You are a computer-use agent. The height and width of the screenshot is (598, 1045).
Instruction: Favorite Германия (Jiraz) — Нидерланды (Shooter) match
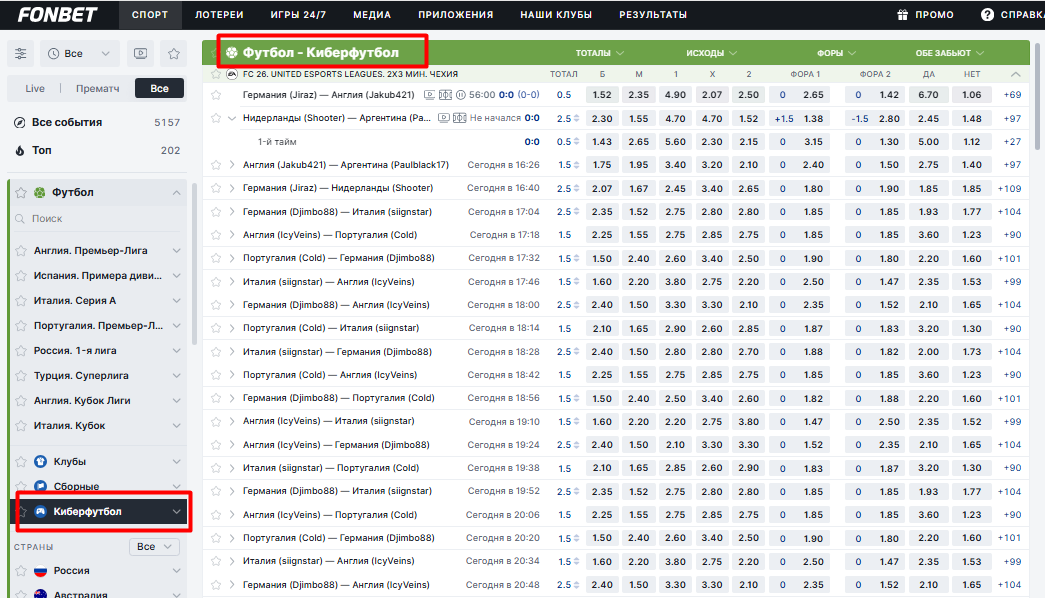216,189
